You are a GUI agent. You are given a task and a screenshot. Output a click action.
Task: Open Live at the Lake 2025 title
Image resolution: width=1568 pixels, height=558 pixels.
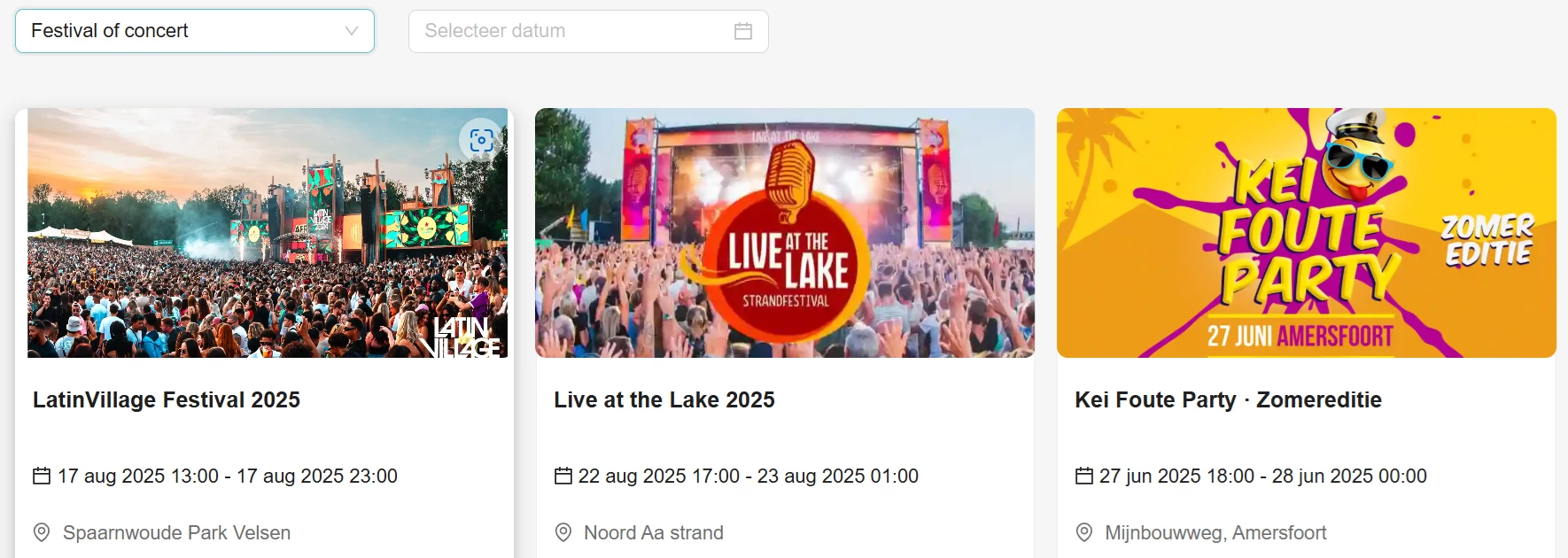click(x=664, y=399)
